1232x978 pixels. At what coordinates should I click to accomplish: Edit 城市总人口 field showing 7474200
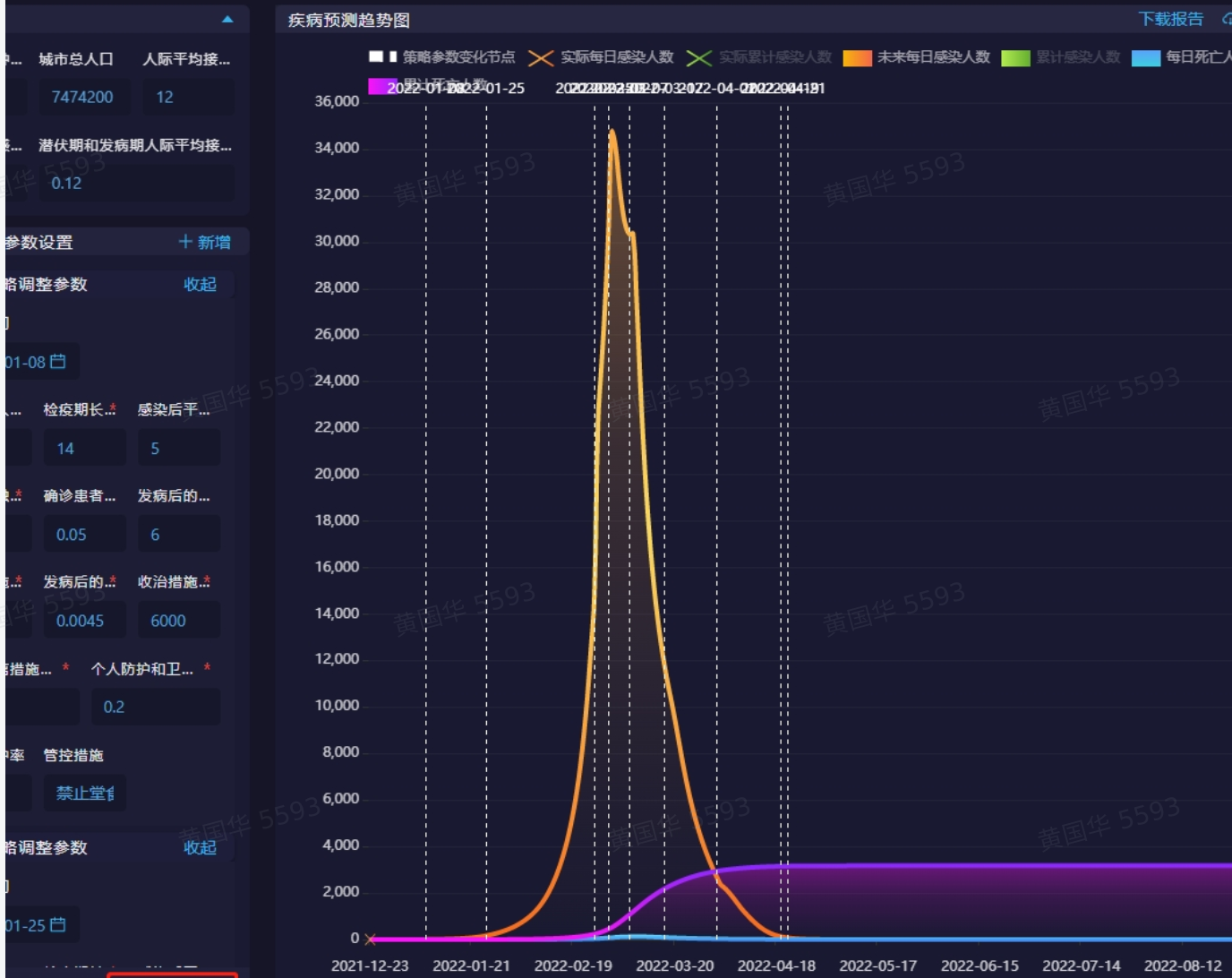tap(84, 97)
